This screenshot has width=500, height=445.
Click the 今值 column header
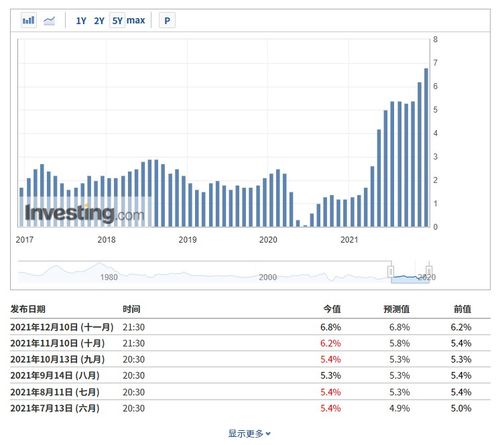[x=332, y=309]
